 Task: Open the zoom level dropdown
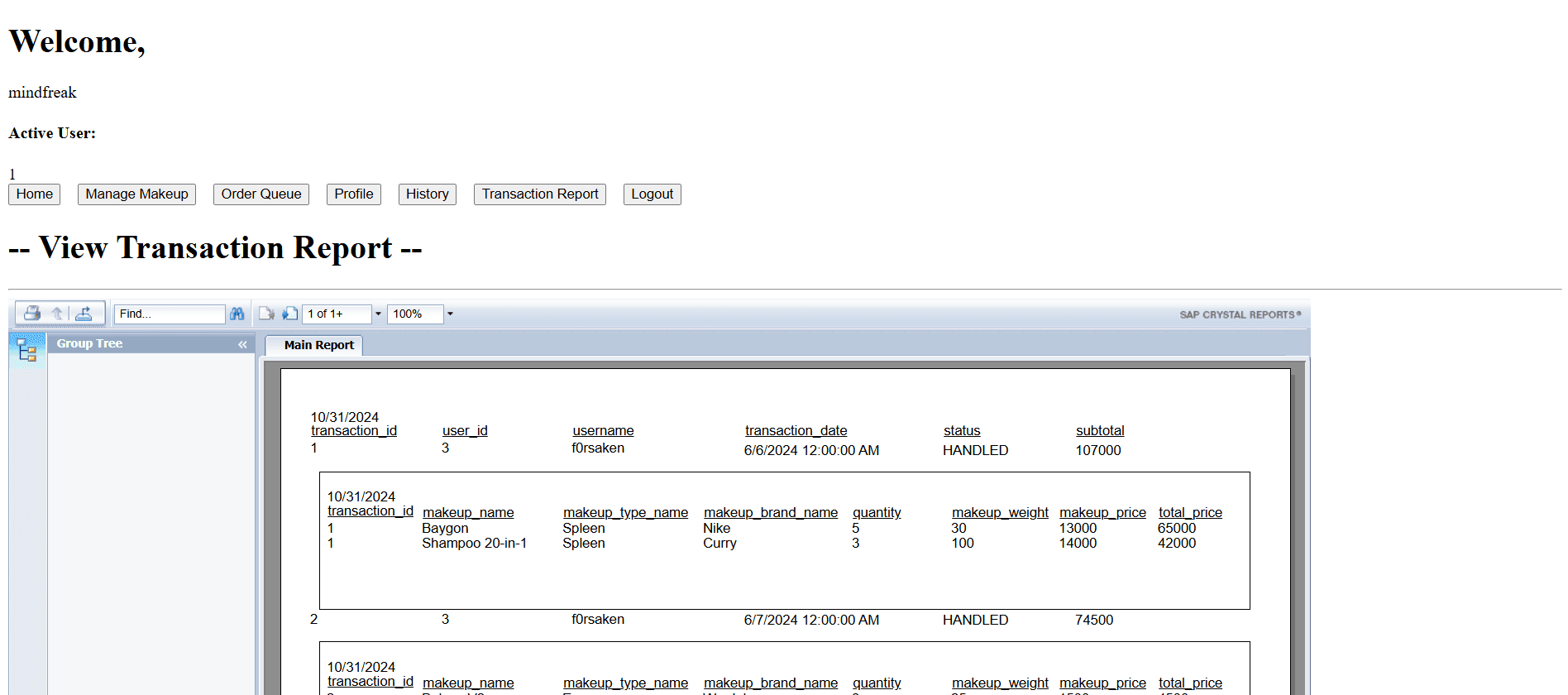click(x=450, y=314)
